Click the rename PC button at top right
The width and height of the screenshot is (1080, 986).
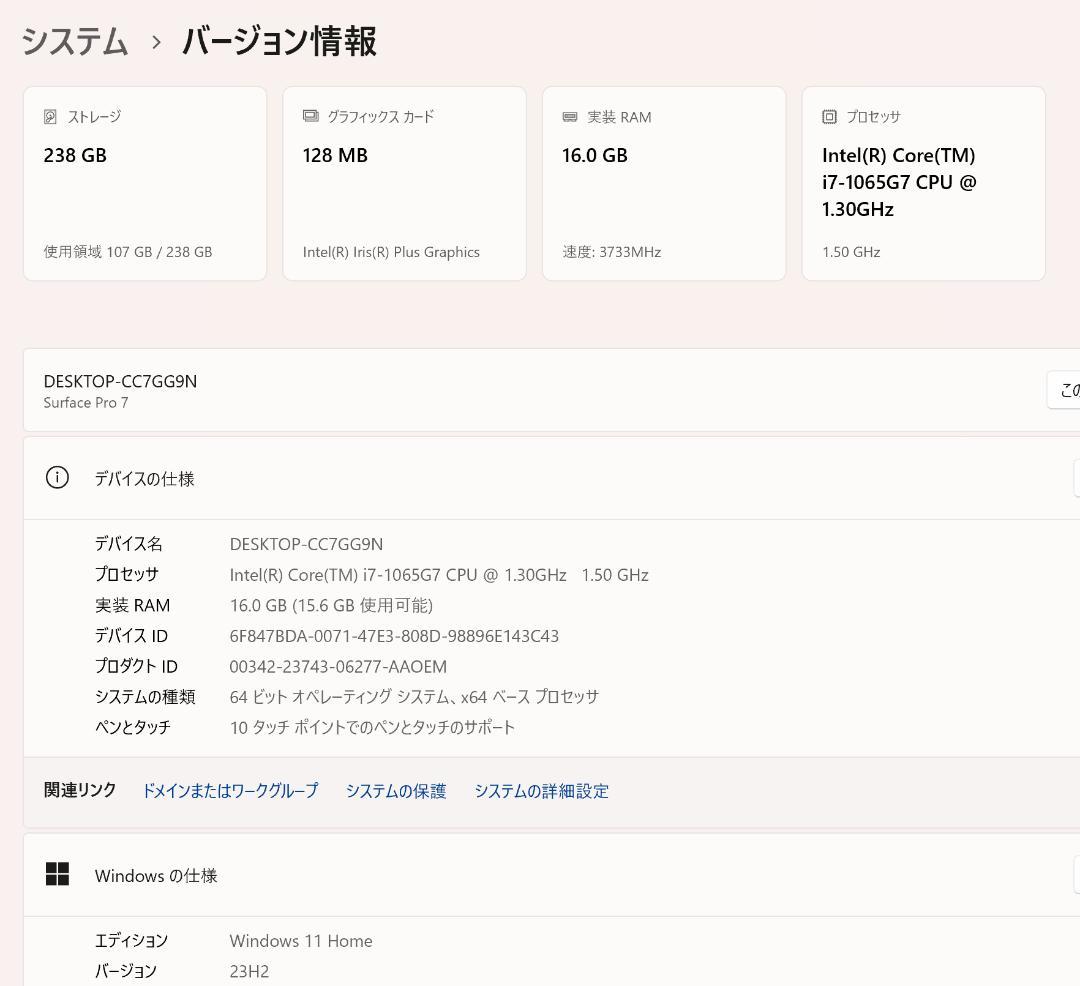1066,390
